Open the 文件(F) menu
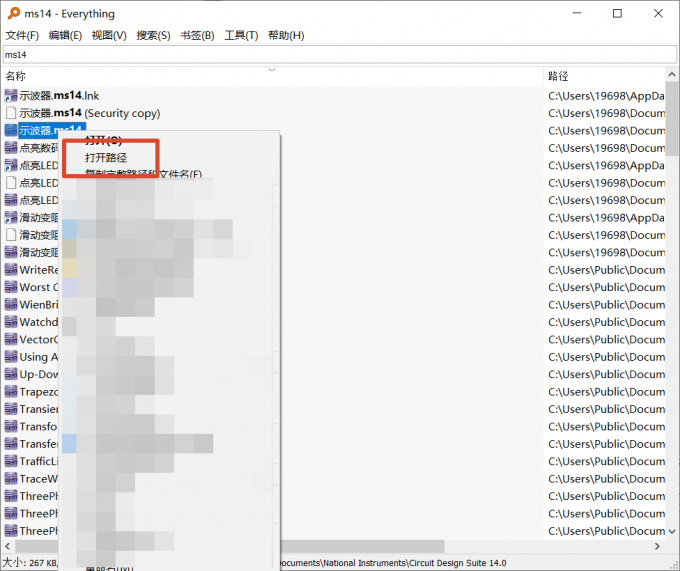Screen dimensions: 680x571 click(x=22, y=35)
